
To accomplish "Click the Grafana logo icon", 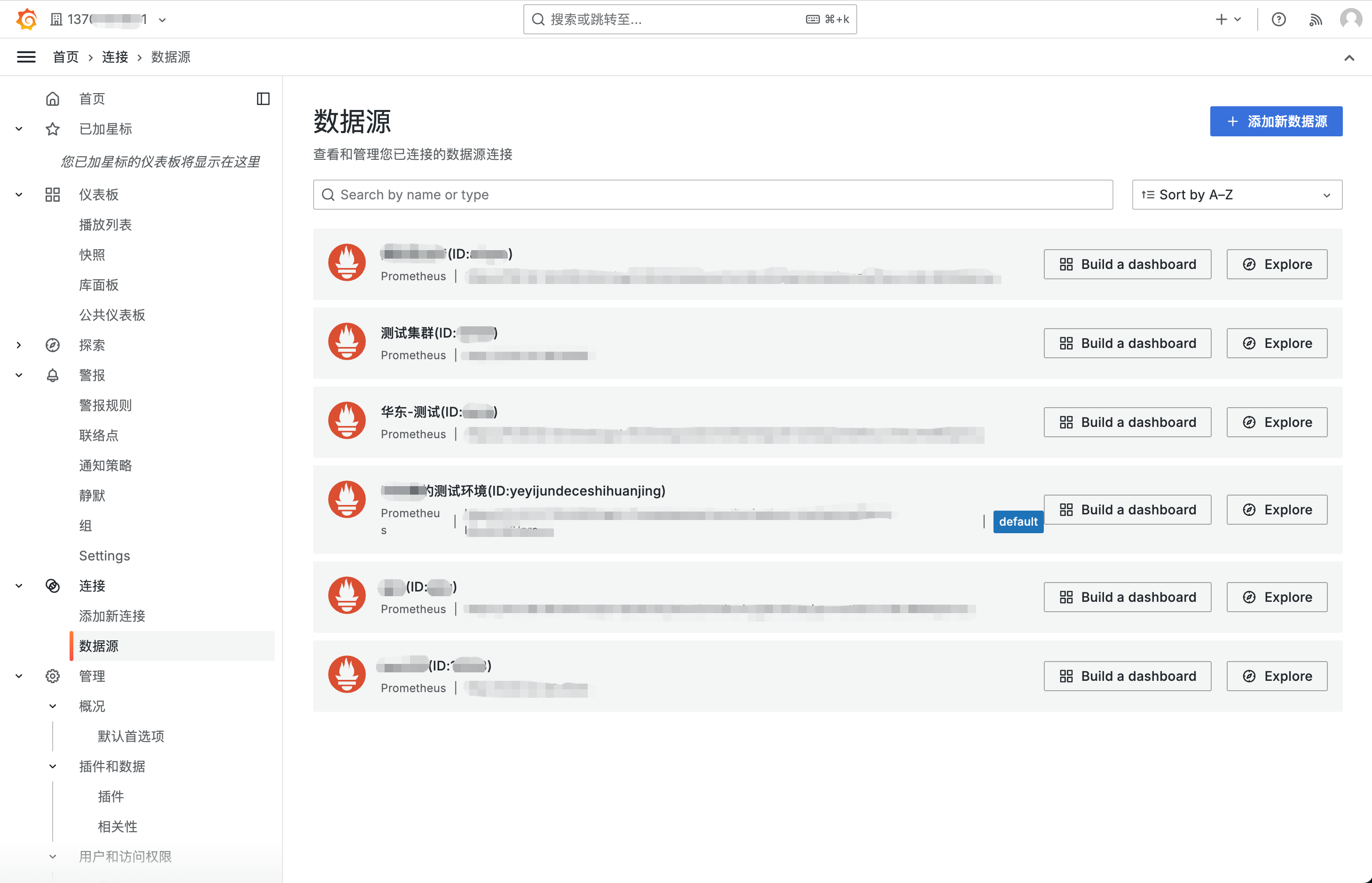I will 26,19.
